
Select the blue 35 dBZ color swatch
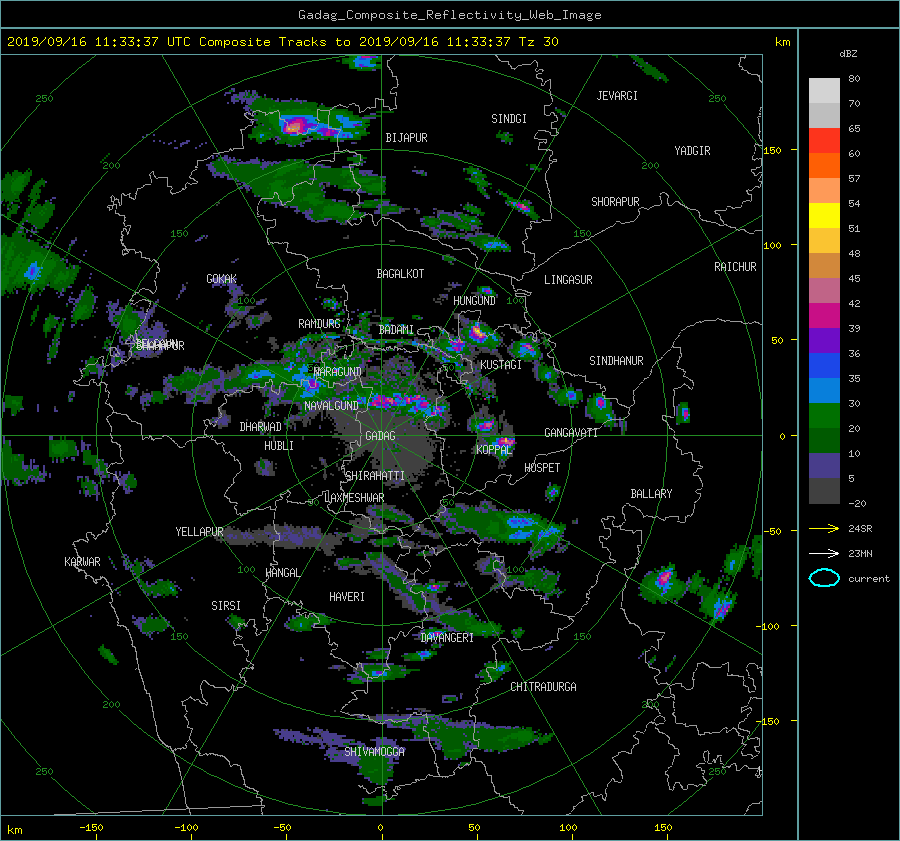824,366
